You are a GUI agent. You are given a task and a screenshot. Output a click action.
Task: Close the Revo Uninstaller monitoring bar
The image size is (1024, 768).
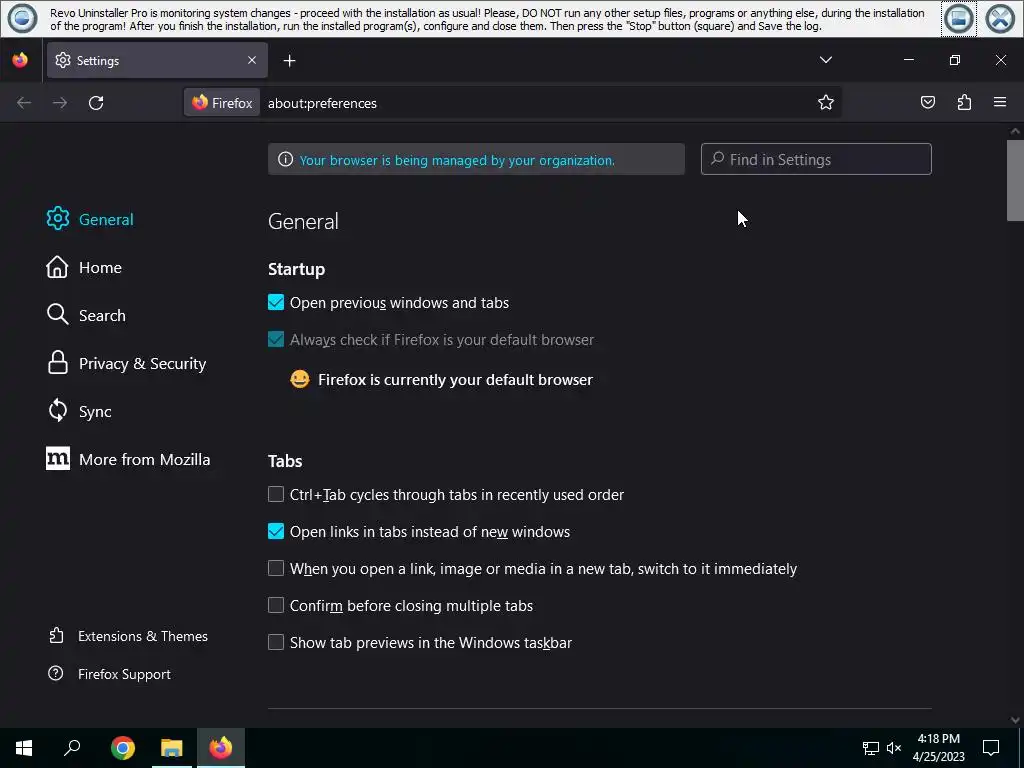click(x=1000, y=19)
